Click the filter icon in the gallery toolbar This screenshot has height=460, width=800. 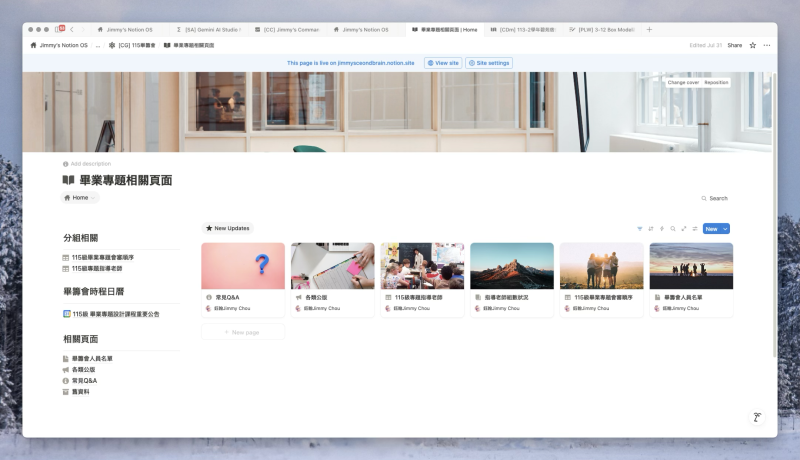tap(640, 229)
